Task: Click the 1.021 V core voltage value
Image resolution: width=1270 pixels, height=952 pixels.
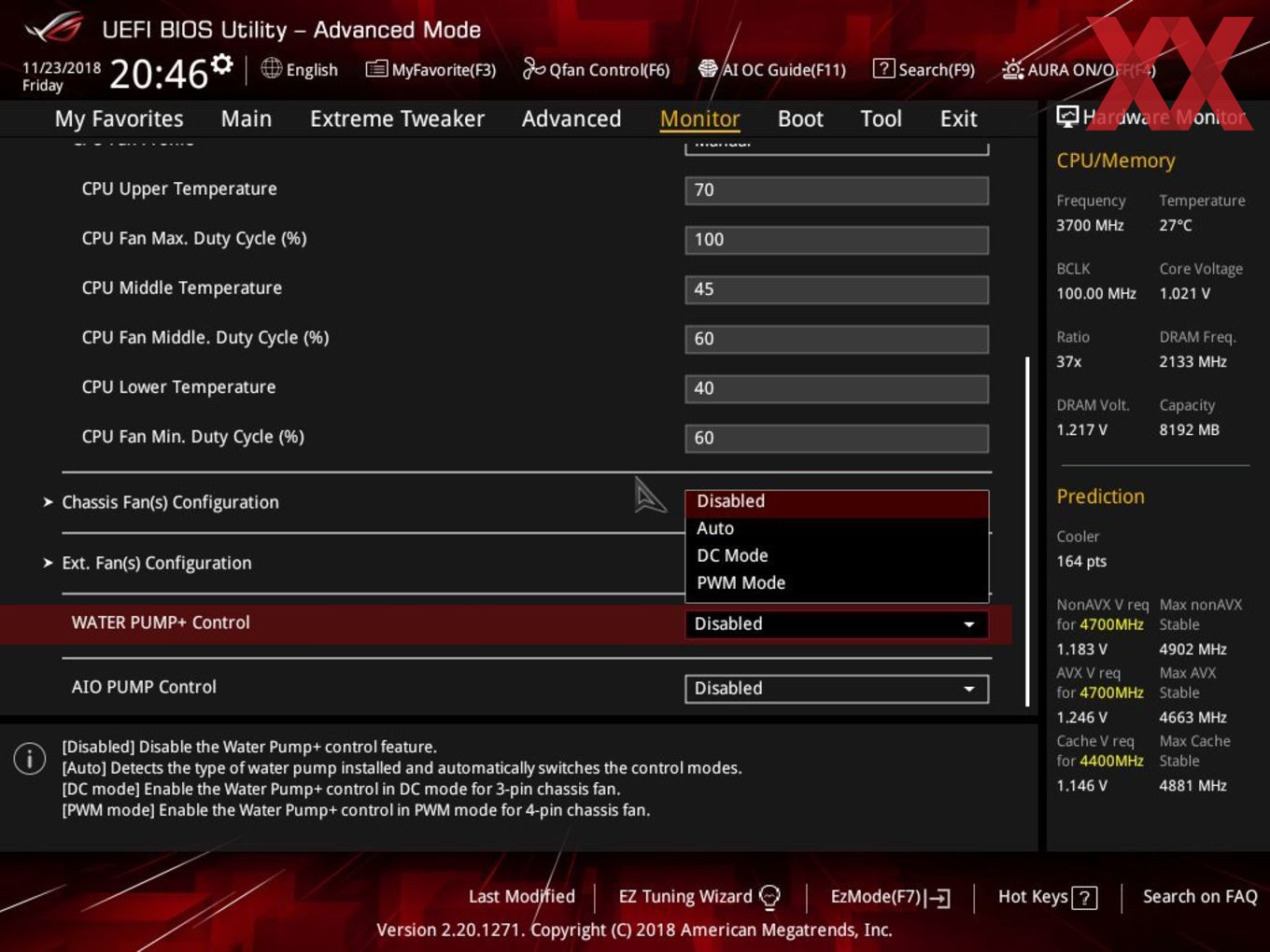Action: [1184, 293]
